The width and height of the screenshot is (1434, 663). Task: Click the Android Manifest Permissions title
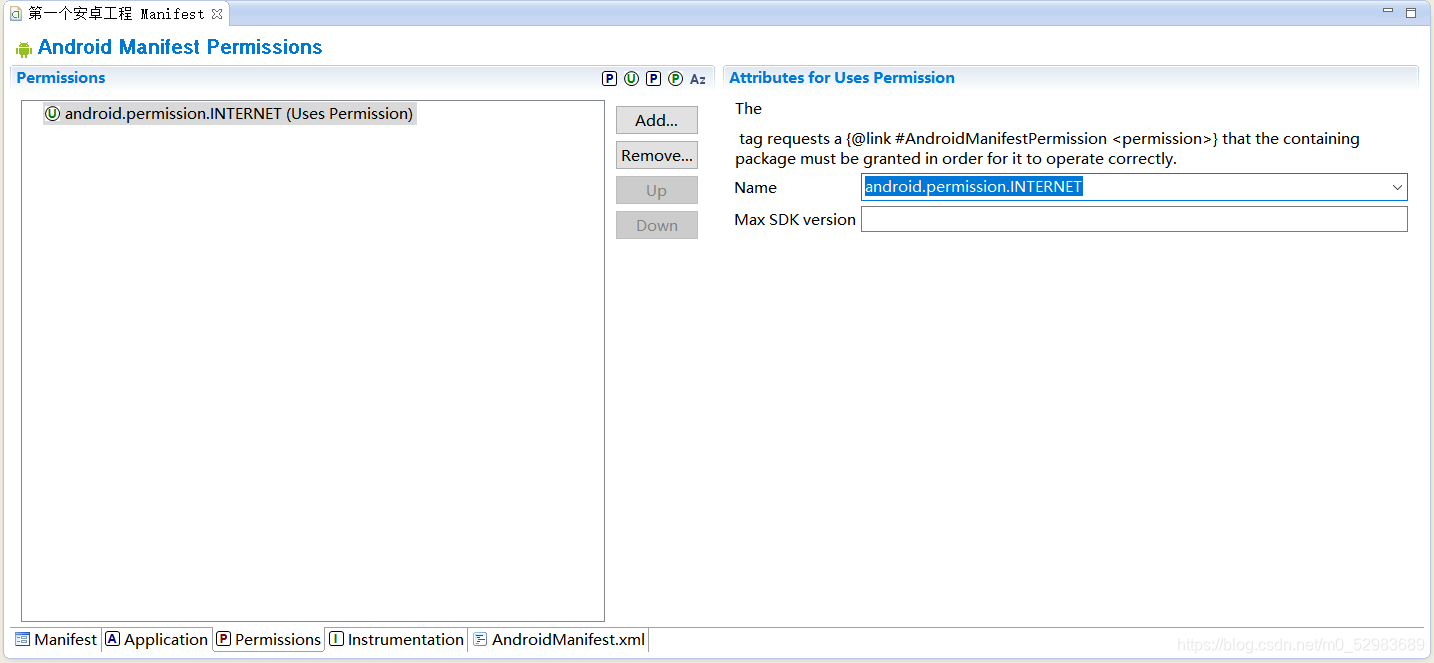coord(180,47)
